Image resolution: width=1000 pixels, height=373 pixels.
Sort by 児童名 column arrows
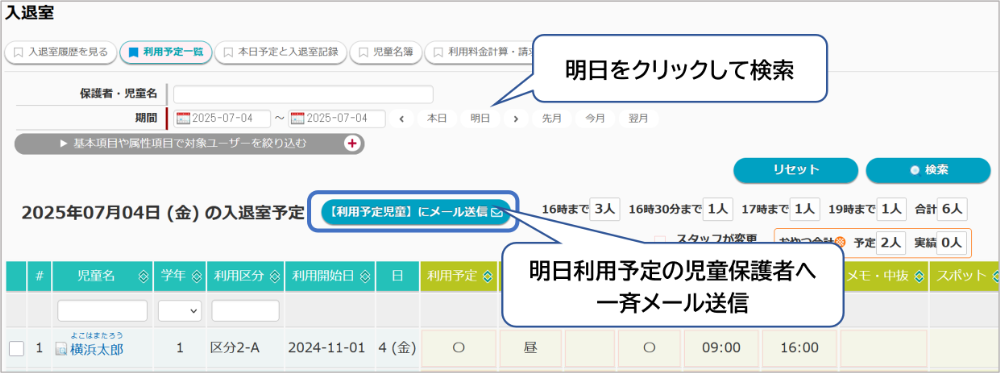coord(142,276)
